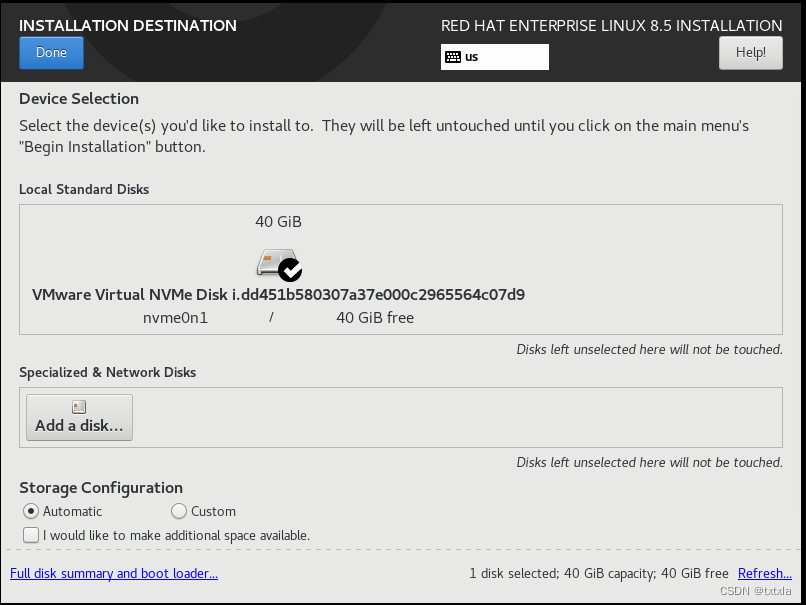Click the keyboard icon next to us
The image size is (806, 605).
453,57
